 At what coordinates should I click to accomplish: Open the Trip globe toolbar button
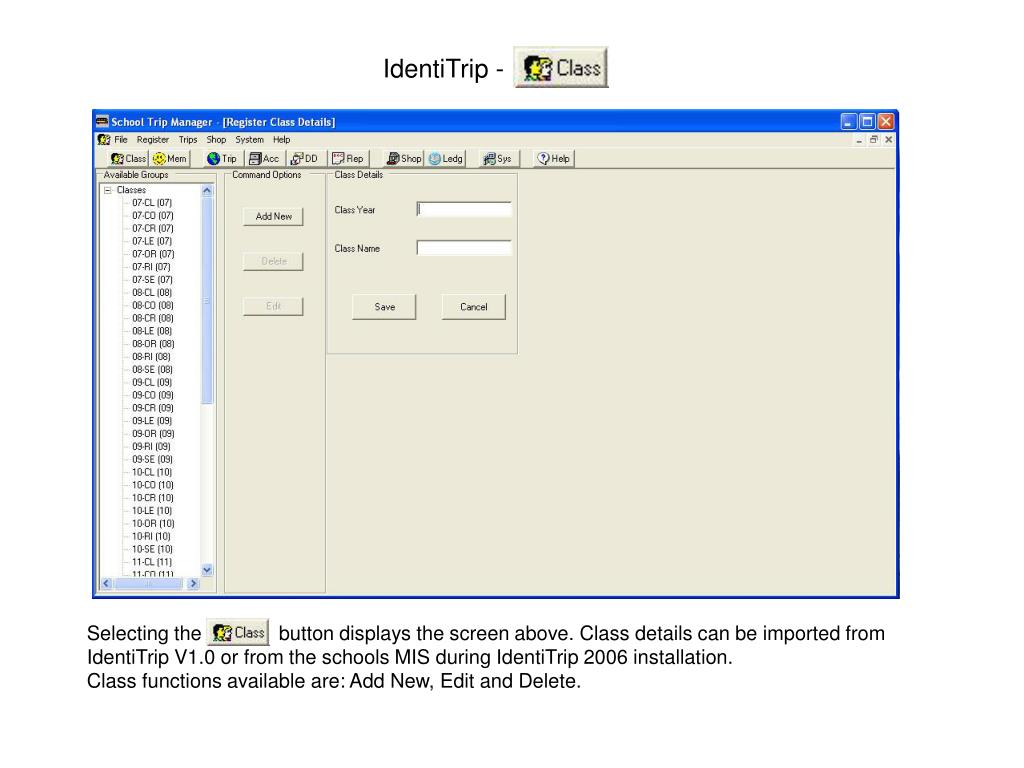pyautogui.click(x=222, y=159)
